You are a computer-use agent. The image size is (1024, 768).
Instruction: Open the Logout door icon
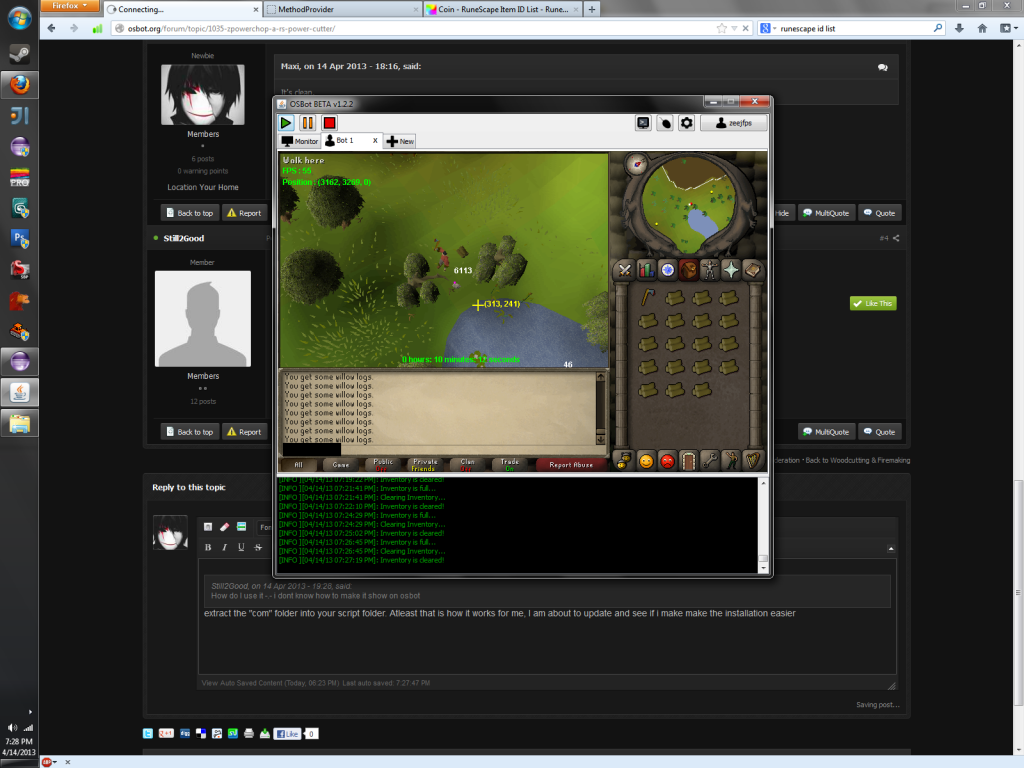689,461
